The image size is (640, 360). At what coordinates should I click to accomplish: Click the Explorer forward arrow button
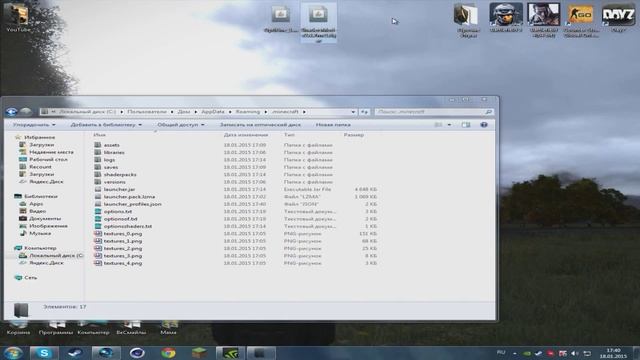pyautogui.click(x=26, y=111)
